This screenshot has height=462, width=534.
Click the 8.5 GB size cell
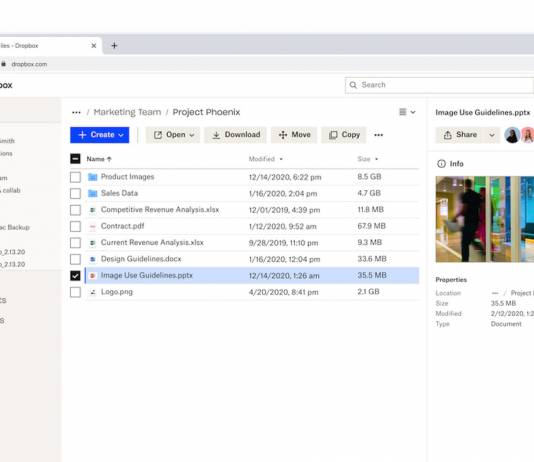click(369, 177)
